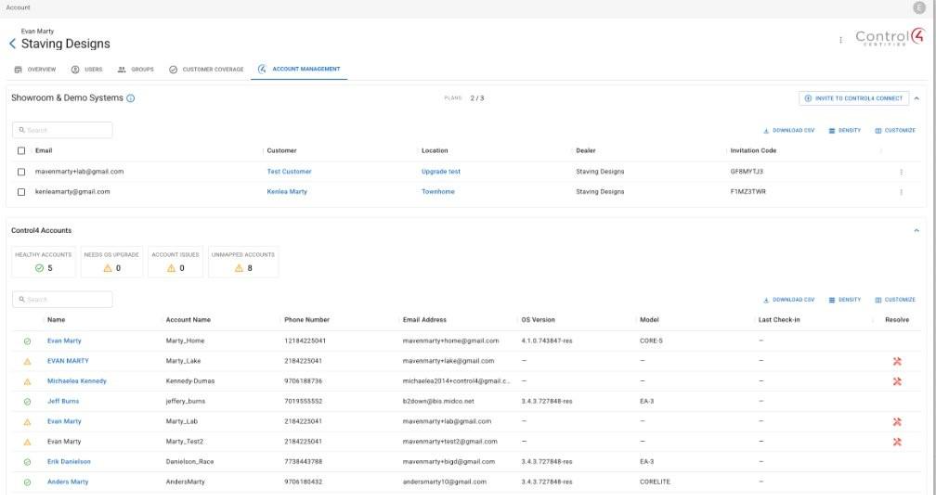
Task: Change density of the Showroom table
Action: coord(845,130)
